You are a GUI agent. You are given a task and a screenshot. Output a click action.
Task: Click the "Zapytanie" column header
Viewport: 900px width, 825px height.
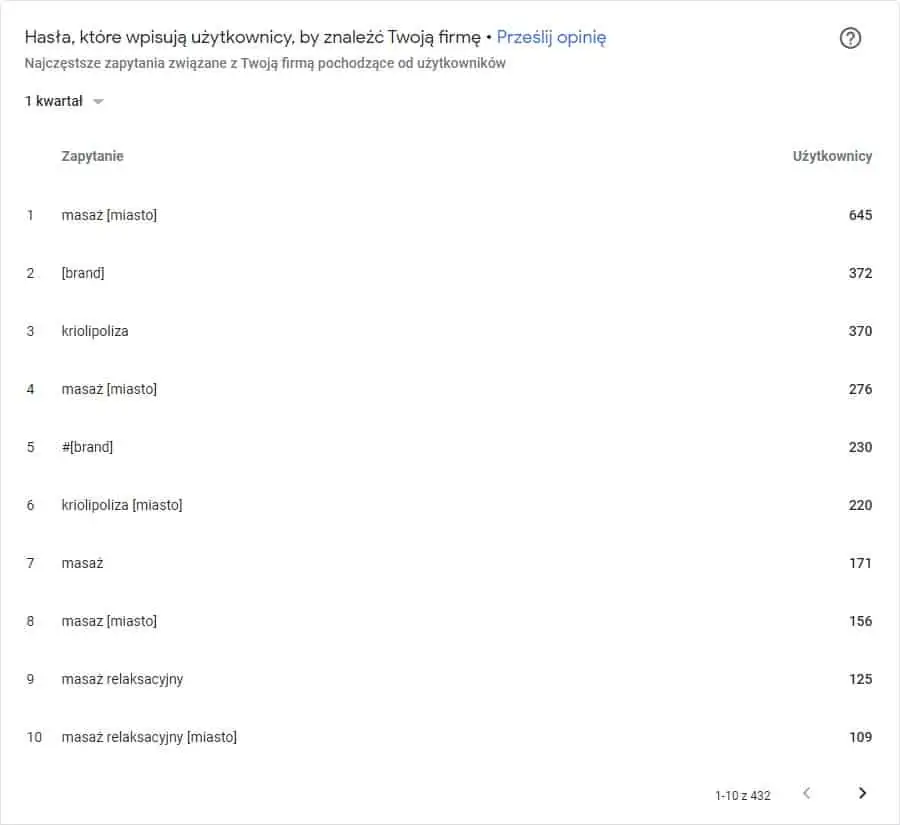pyautogui.click(x=92, y=156)
